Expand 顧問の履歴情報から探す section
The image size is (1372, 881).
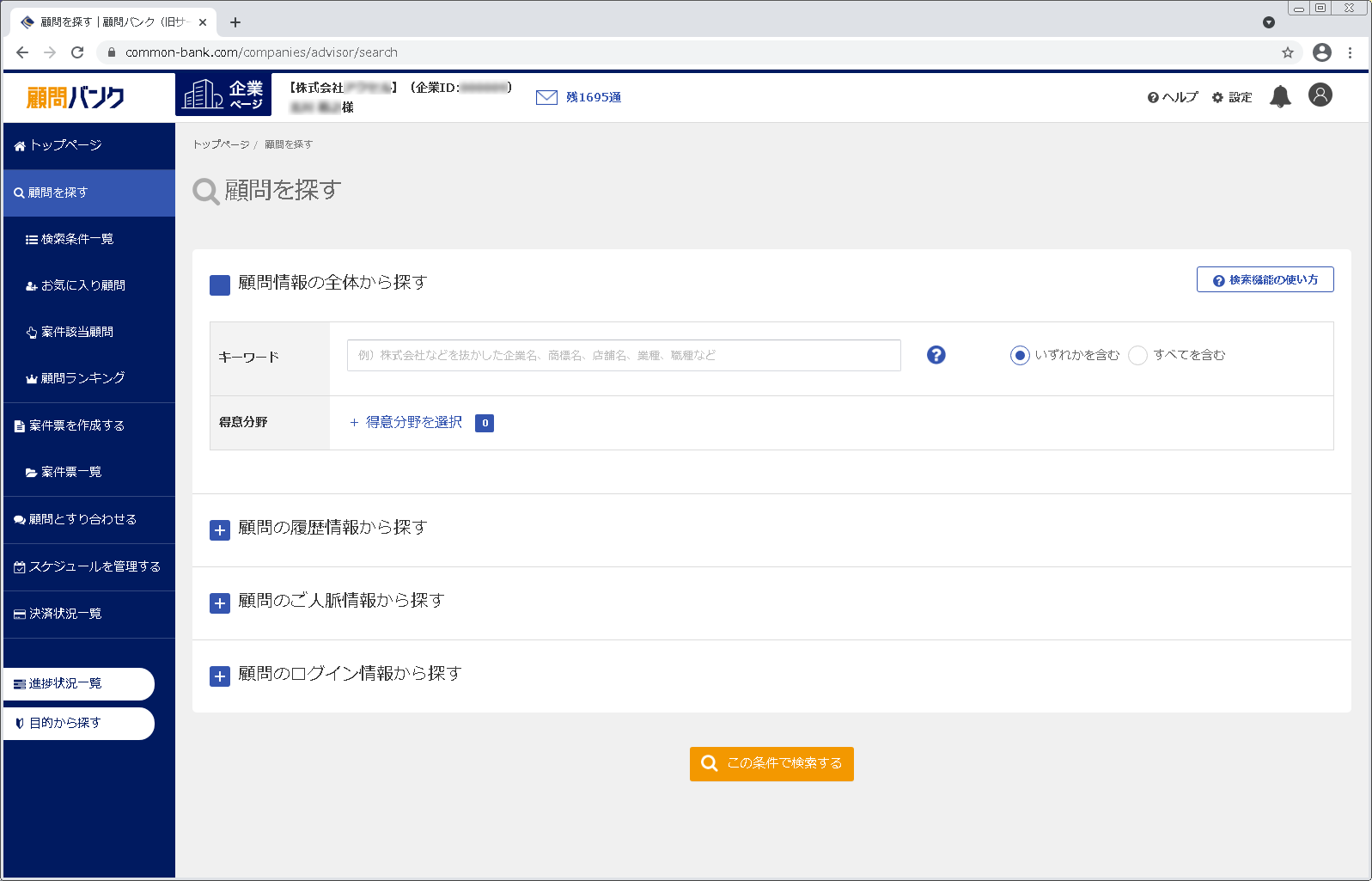pyautogui.click(x=220, y=530)
